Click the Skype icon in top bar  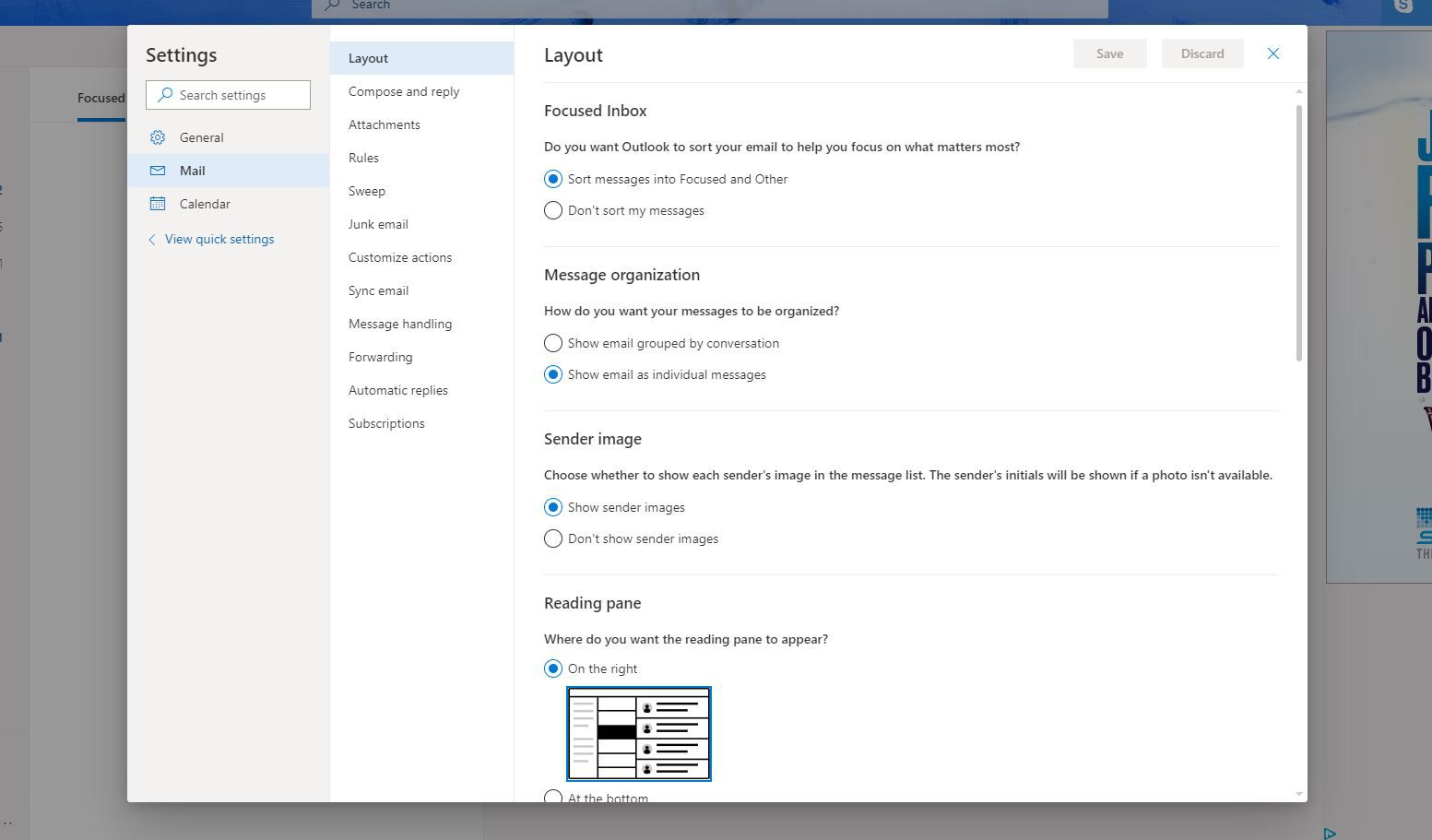[x=1403, y=6]
